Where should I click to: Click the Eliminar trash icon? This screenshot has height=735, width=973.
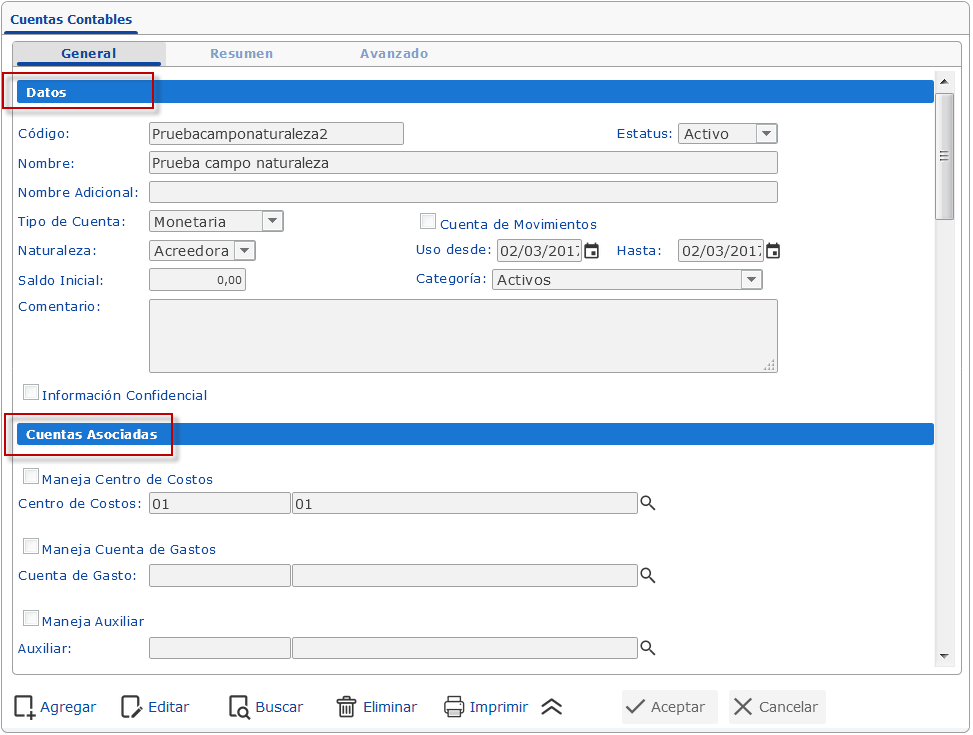346,707
